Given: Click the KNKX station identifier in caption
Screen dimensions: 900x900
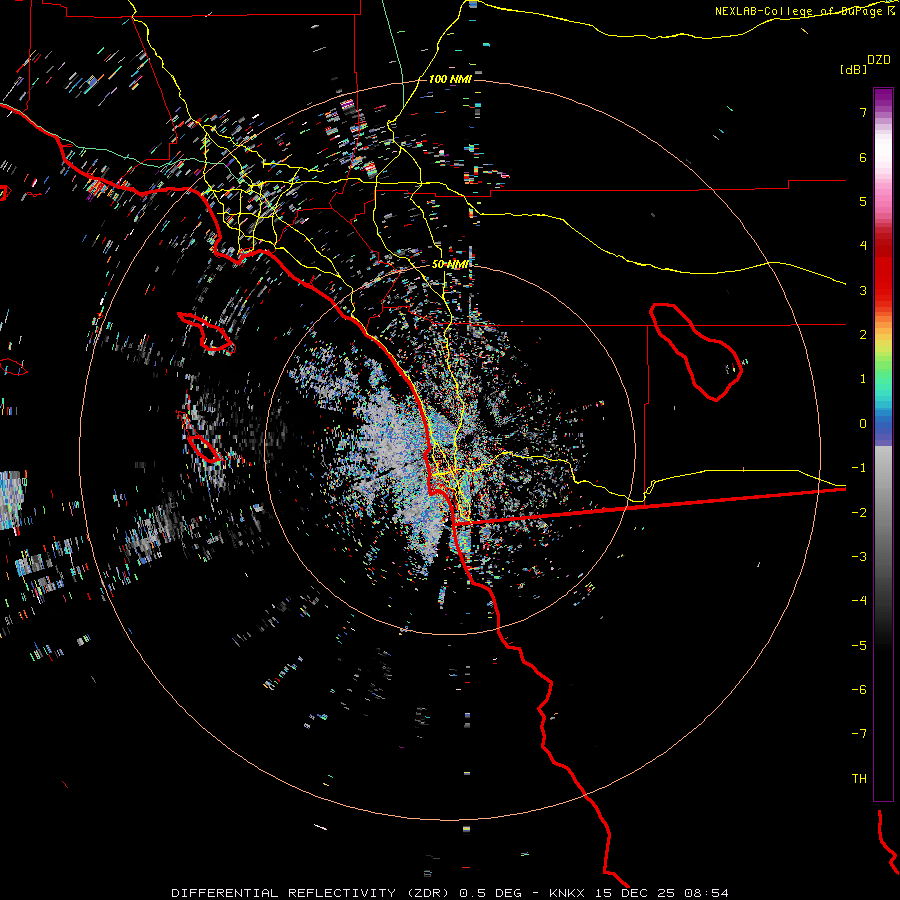Looking at the screenshot, I should pyautogui.click(x=569, y=893).
